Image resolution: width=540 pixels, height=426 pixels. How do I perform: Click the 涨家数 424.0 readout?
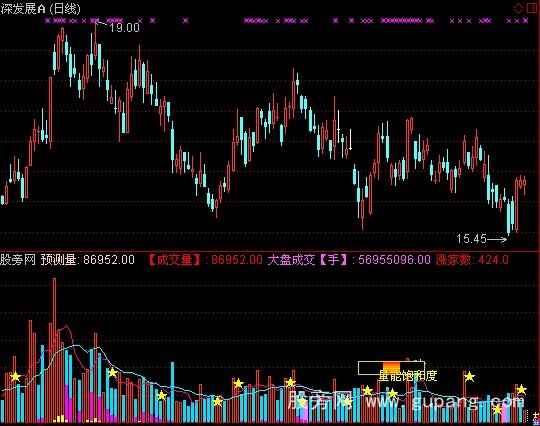click(x=472, y=259)
